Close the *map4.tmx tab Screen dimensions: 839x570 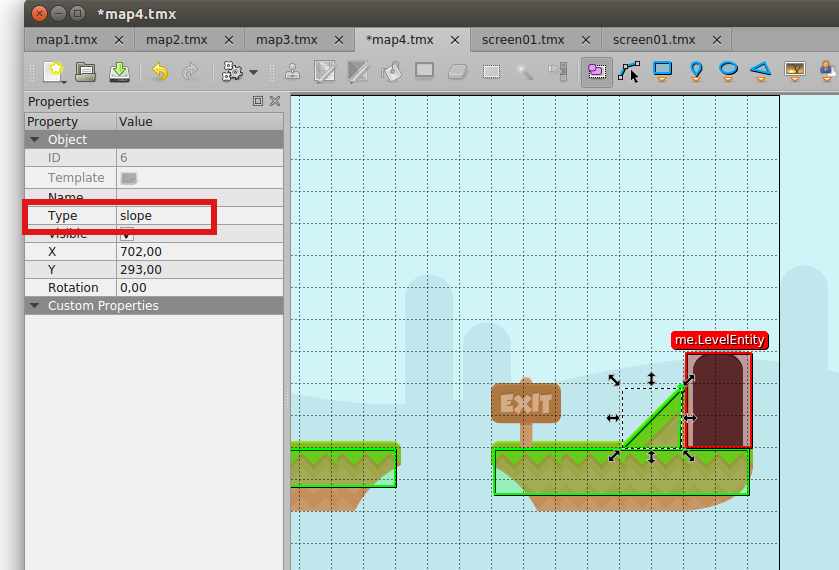pos(455,40)
